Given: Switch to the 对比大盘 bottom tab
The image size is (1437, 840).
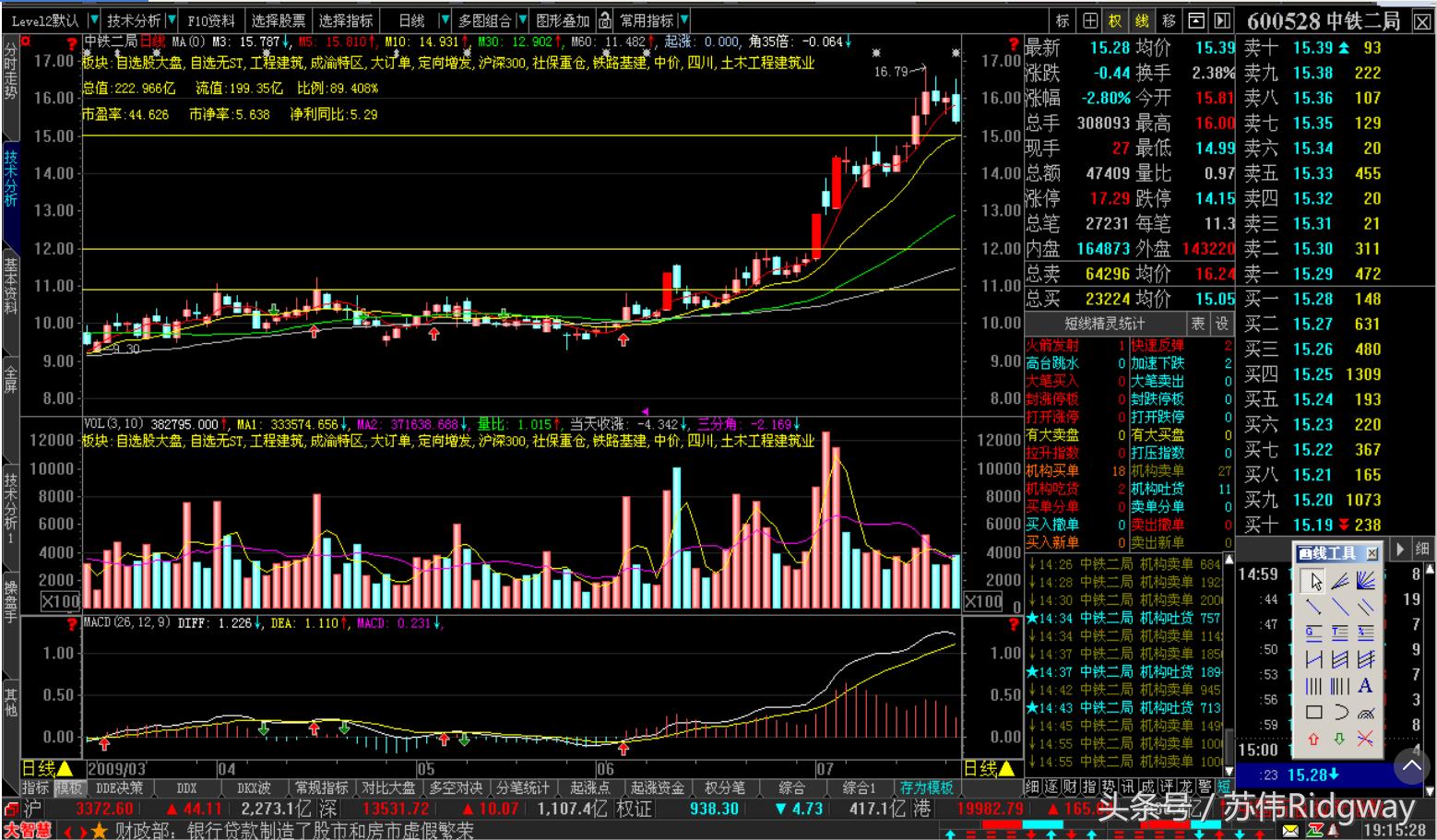Looking at the screenshot, I should pyautogui.click(x=388, y=788).
